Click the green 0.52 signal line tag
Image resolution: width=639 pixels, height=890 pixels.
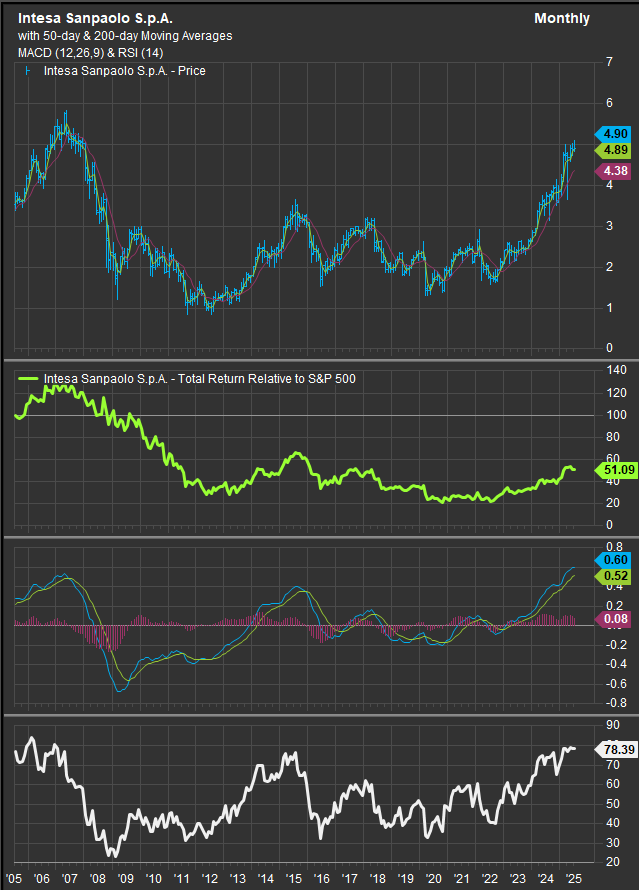(x=613, y=576)
